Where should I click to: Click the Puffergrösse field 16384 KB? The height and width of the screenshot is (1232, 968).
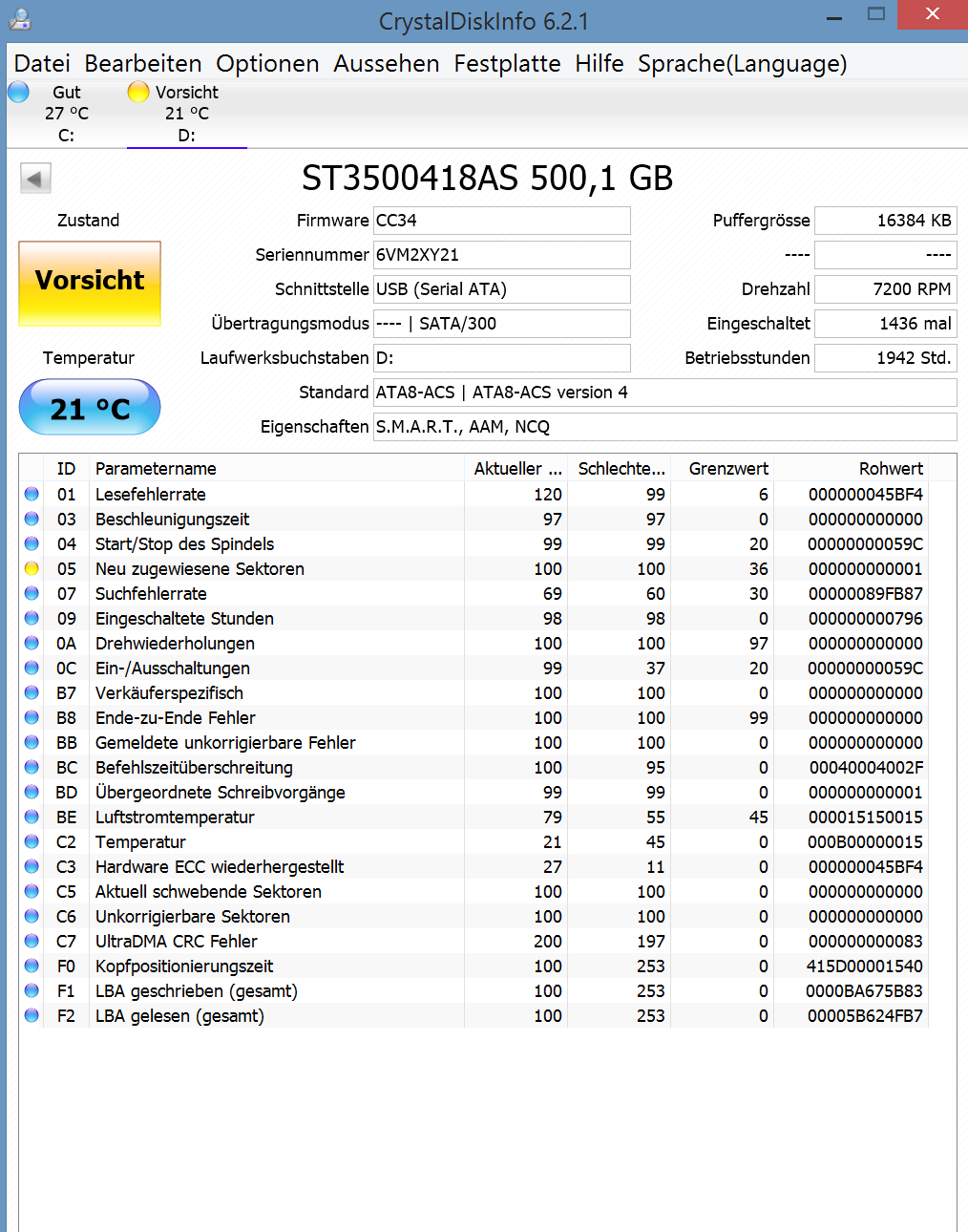point(886,221)
